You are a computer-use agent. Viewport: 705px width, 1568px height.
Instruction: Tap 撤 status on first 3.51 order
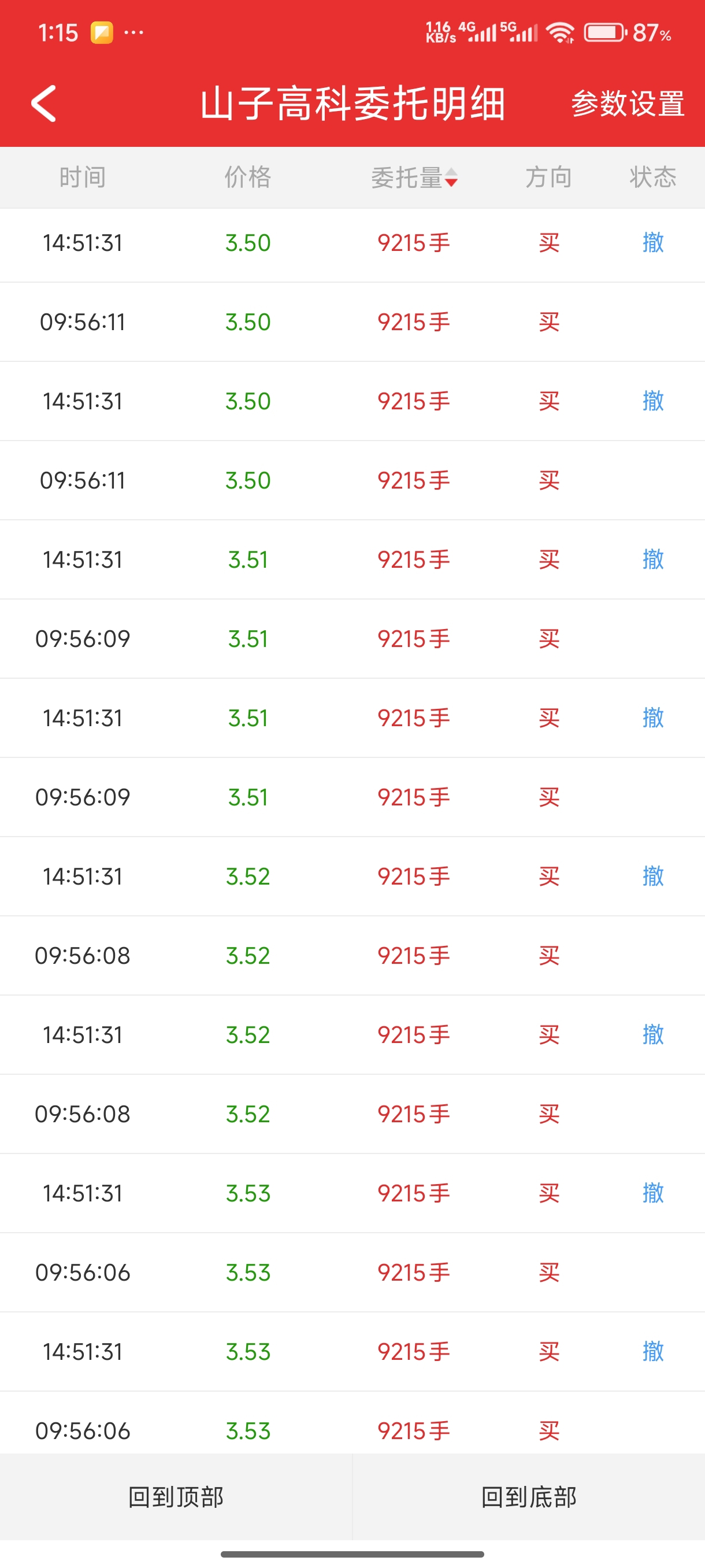[x=652, y=560]
